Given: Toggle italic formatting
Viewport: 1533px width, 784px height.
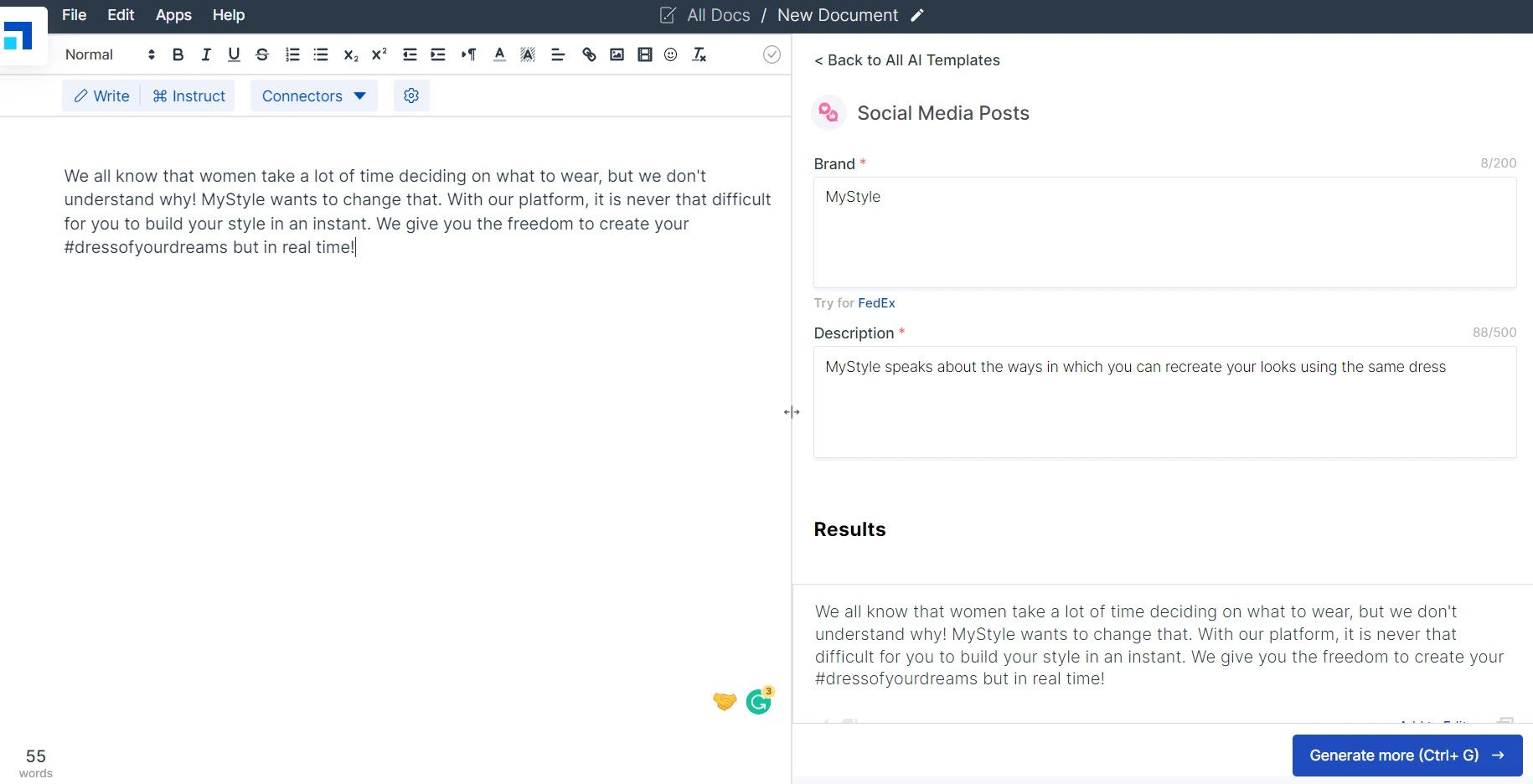Looking at the screenshot, I should [x=206, y=54].
